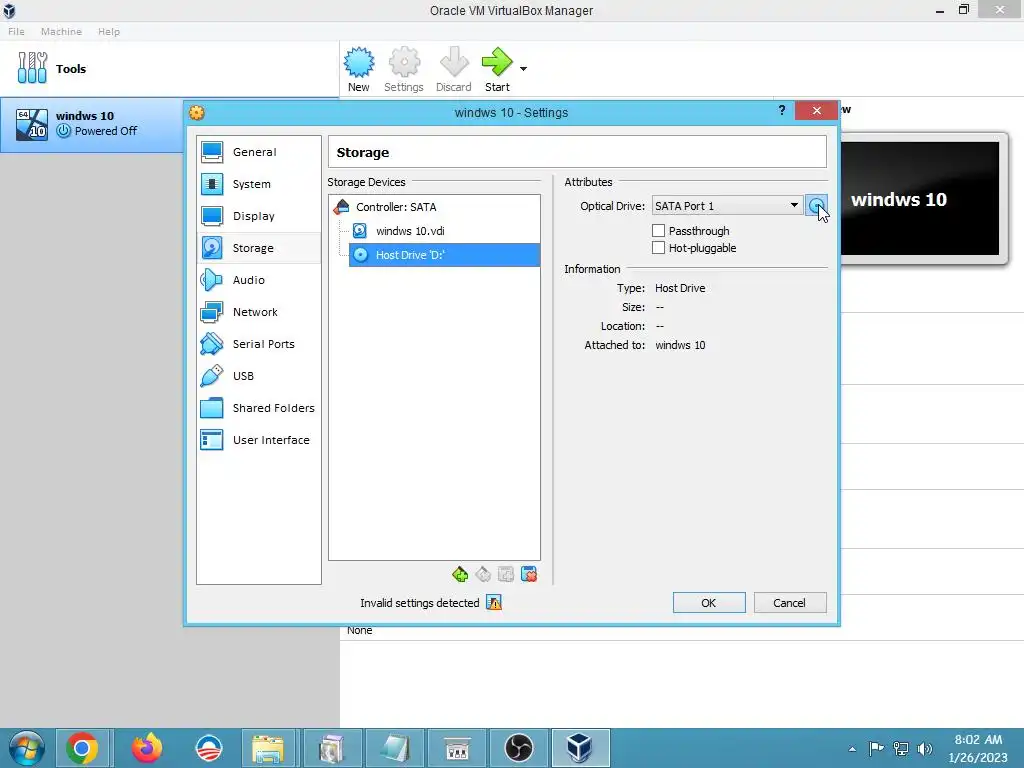Click the invalid settings warning icon
The image size is (1024, 768).
(x=494, y=603)
